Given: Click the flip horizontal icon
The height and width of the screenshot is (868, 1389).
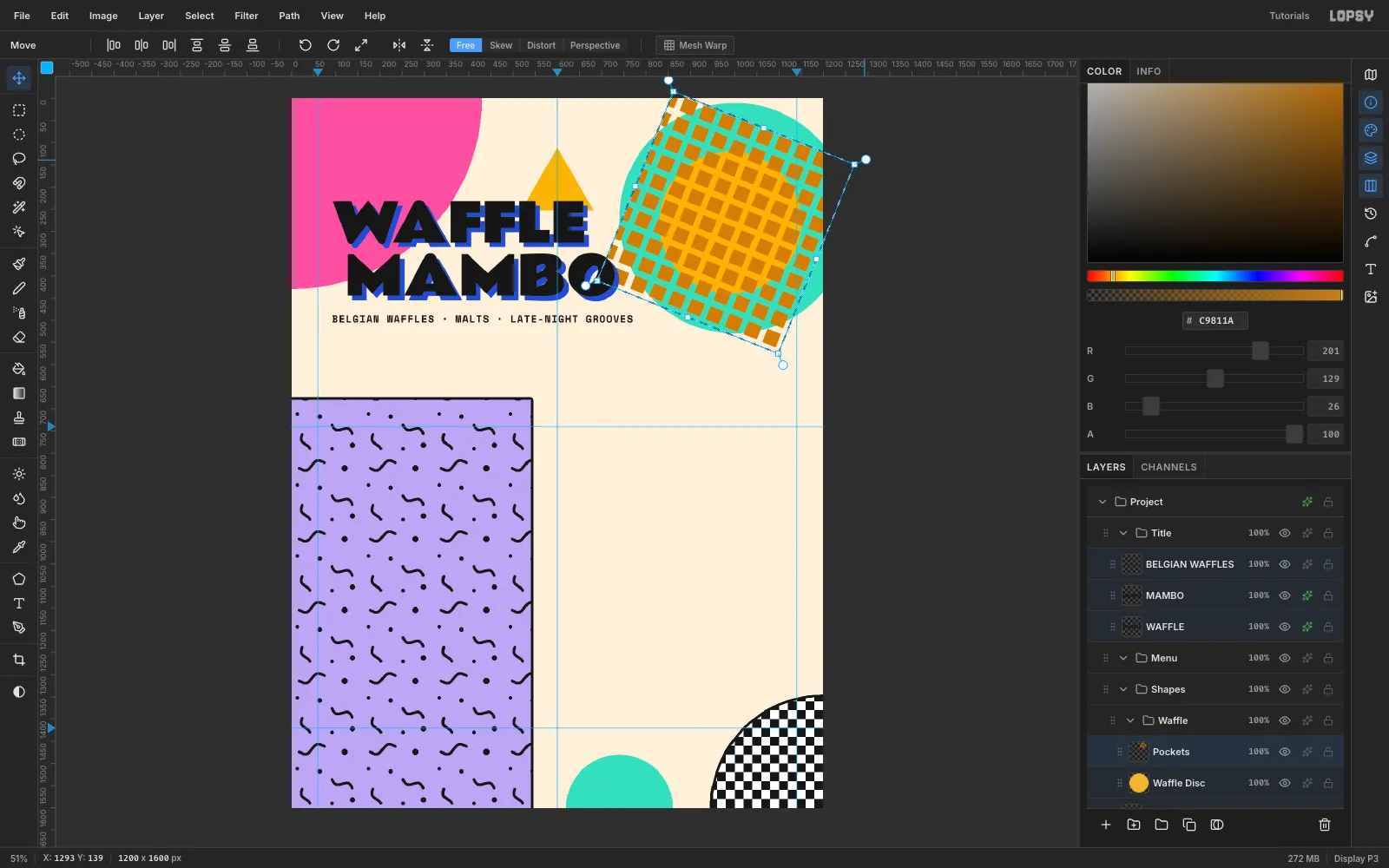Looking at the screenshot, I should 399,45.
